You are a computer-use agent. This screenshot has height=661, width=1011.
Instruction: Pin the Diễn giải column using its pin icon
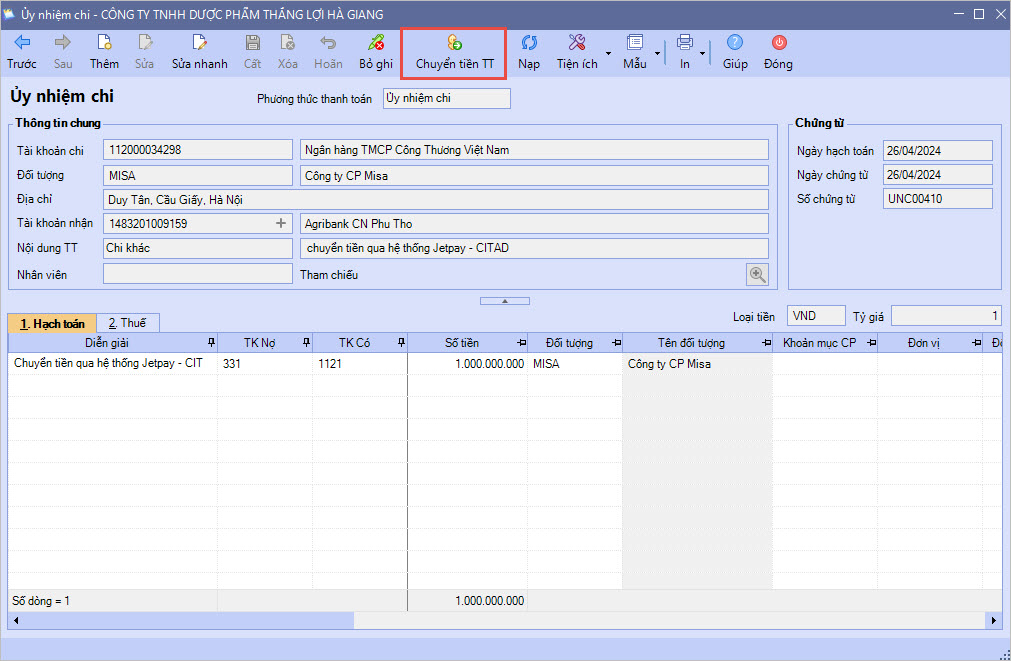coord(210,343)
